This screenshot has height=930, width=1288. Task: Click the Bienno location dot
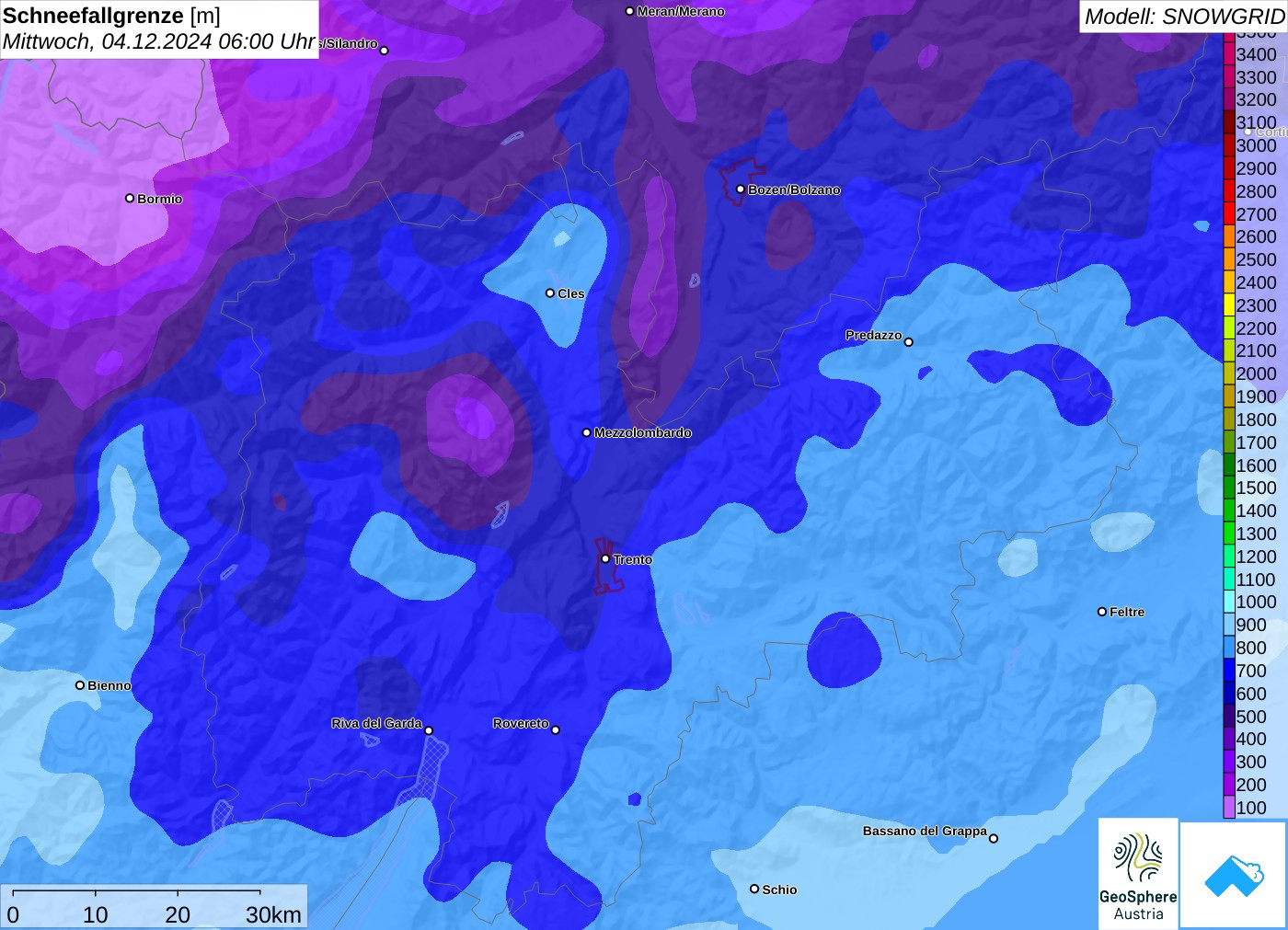pos(80,685)
